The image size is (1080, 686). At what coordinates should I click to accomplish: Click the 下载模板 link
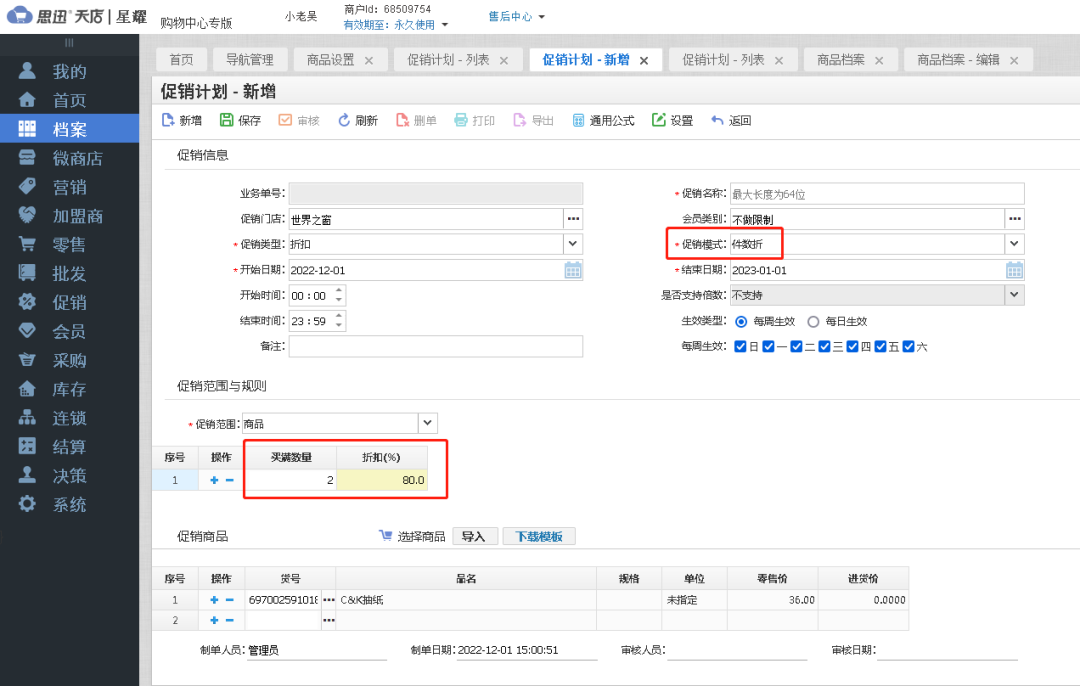tap(538, 535)
